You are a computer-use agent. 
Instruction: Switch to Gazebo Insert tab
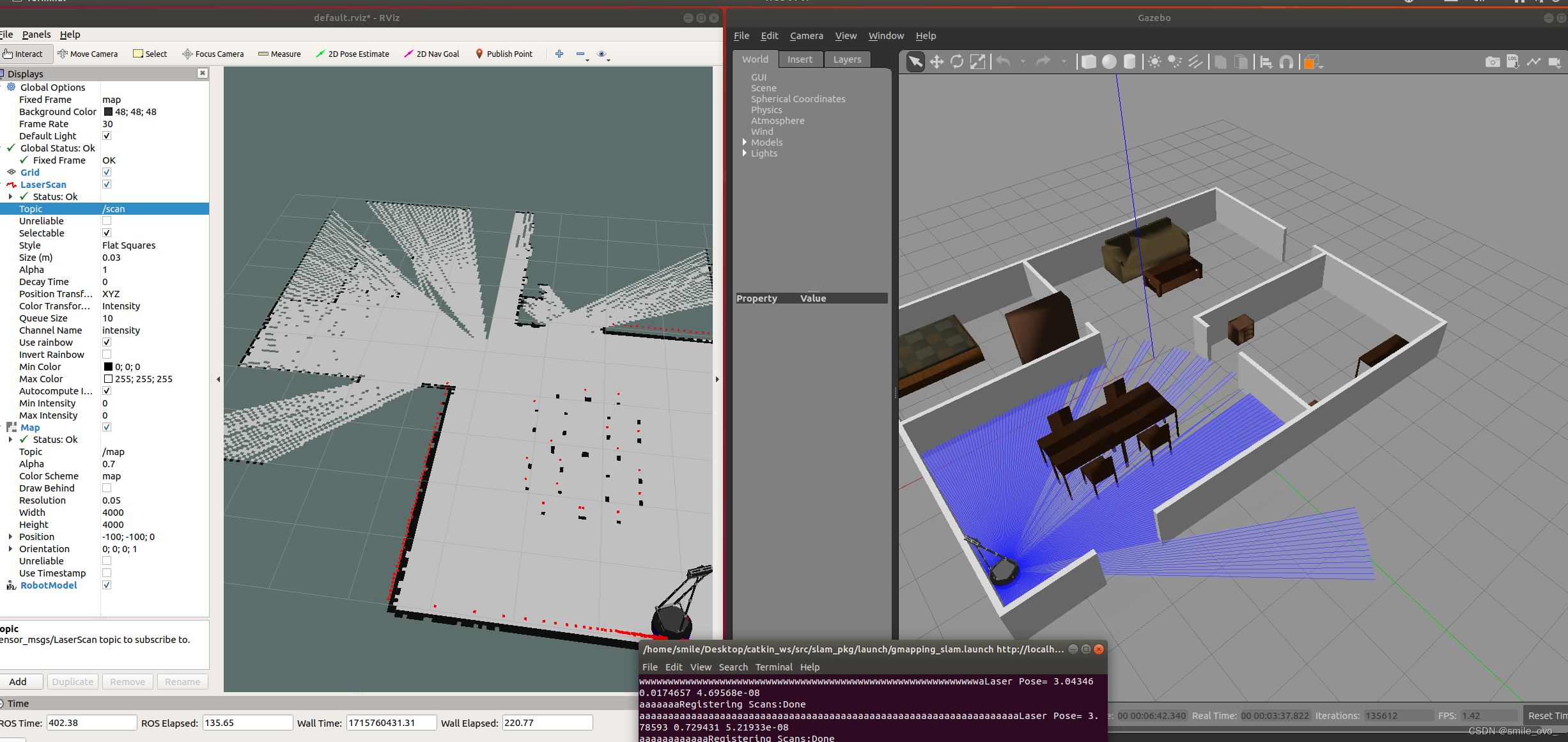tap(800, 59)
